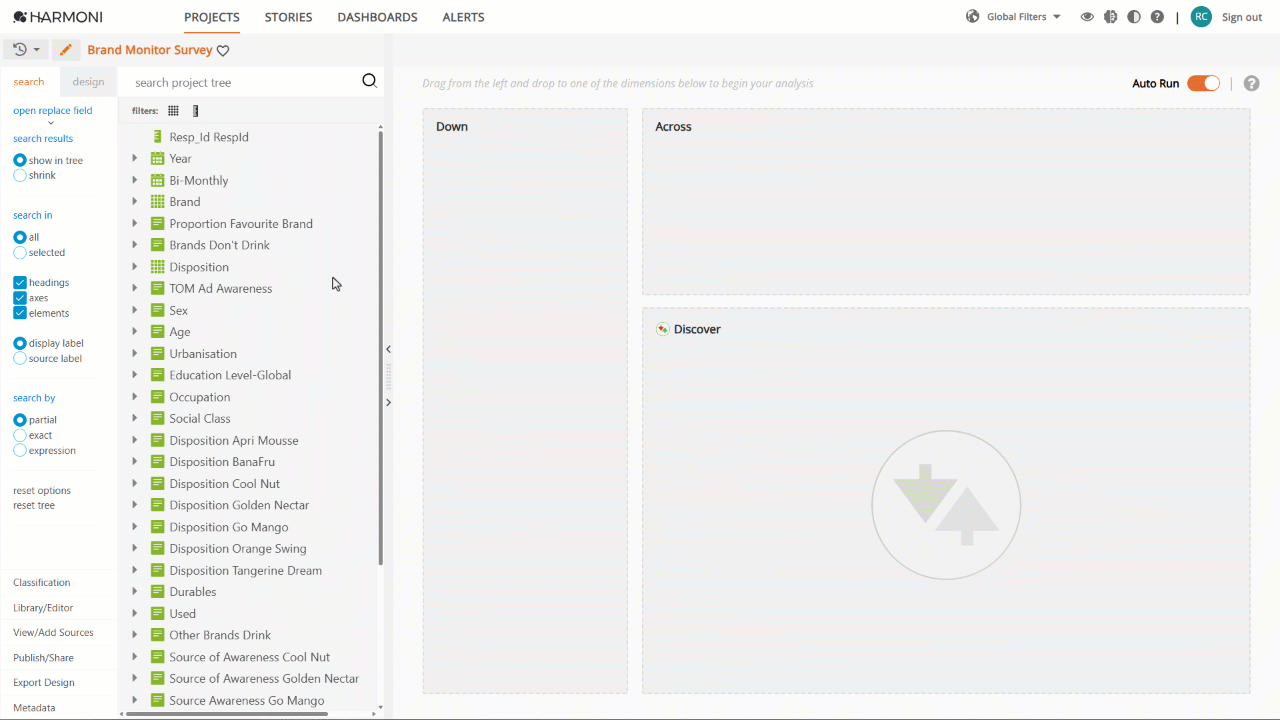
Task: Select the show in tree radio
Action: (x=20, y=160)
